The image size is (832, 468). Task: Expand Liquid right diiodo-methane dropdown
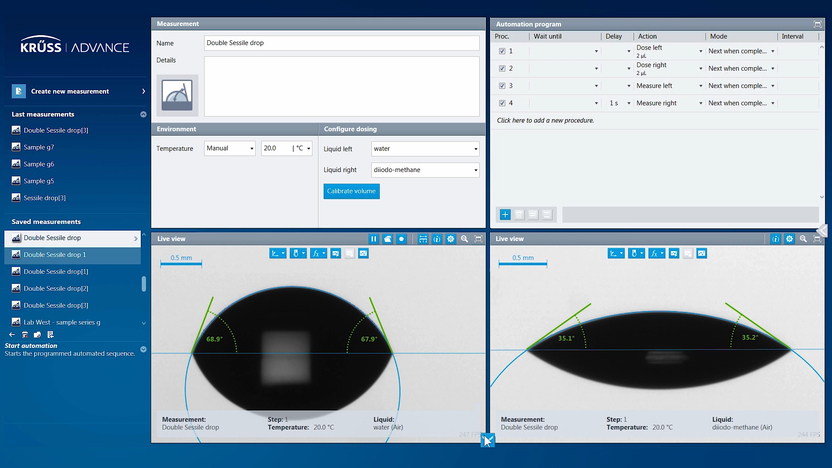point(424,170)
